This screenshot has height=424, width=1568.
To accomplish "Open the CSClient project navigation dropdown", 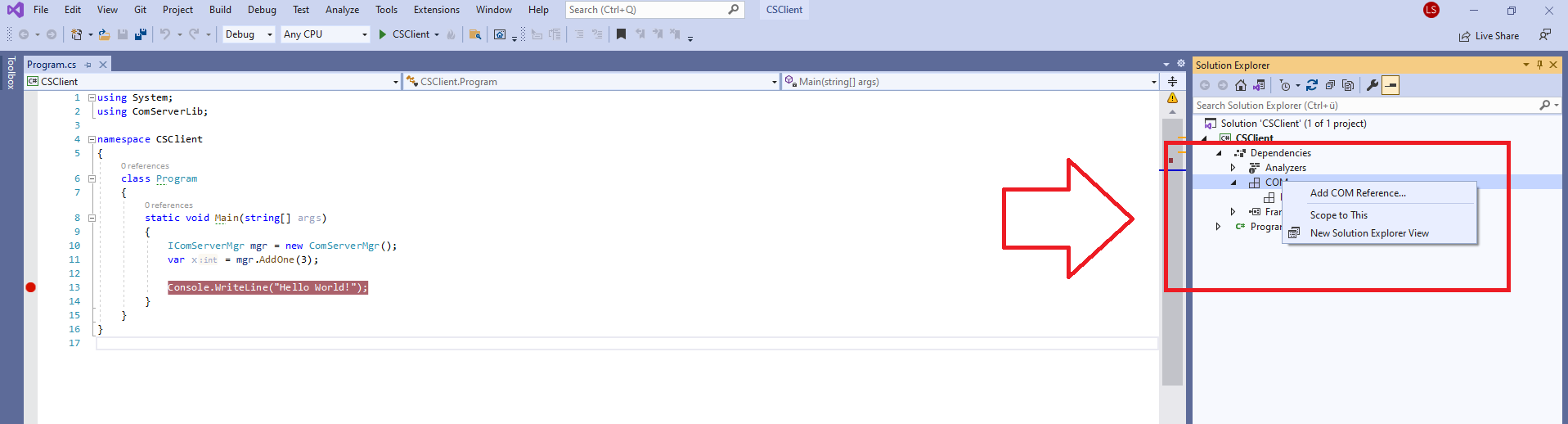I will coord(213,82).
